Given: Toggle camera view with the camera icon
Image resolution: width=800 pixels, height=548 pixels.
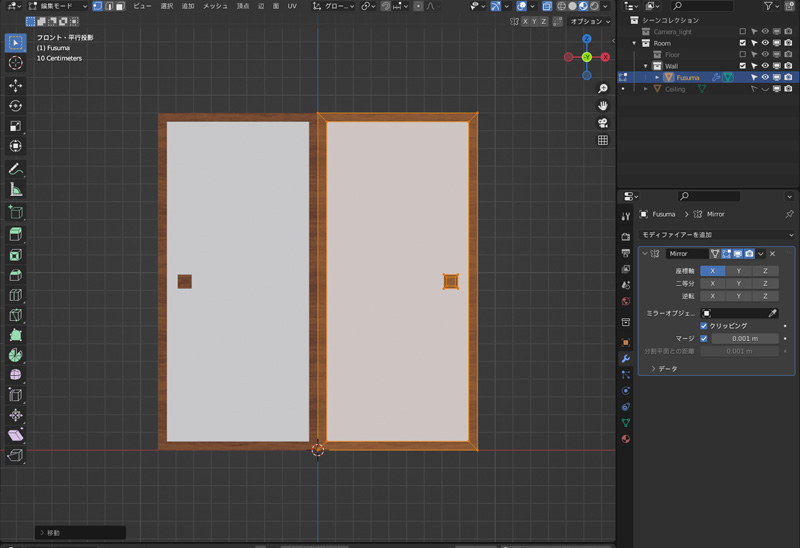Looking at the screenshot, I should click(x=603, y=123).
